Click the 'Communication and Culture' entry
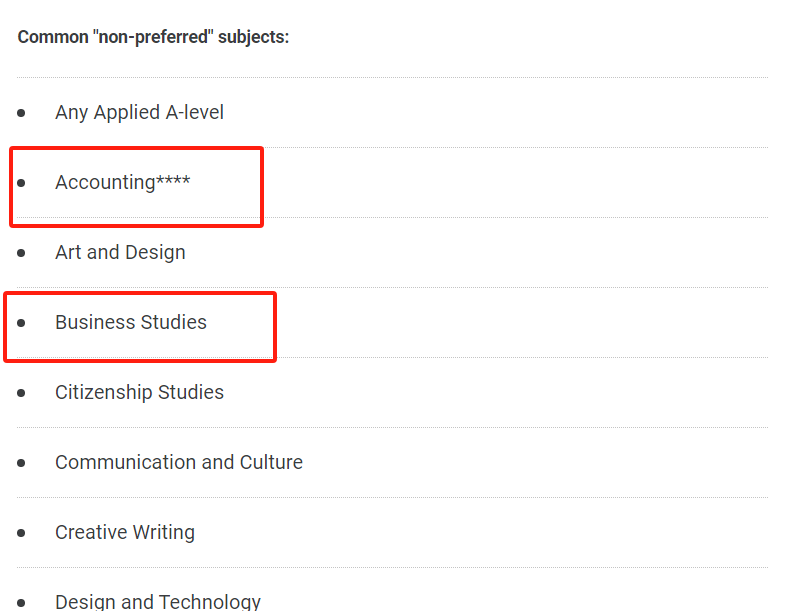 pos(179,462)
